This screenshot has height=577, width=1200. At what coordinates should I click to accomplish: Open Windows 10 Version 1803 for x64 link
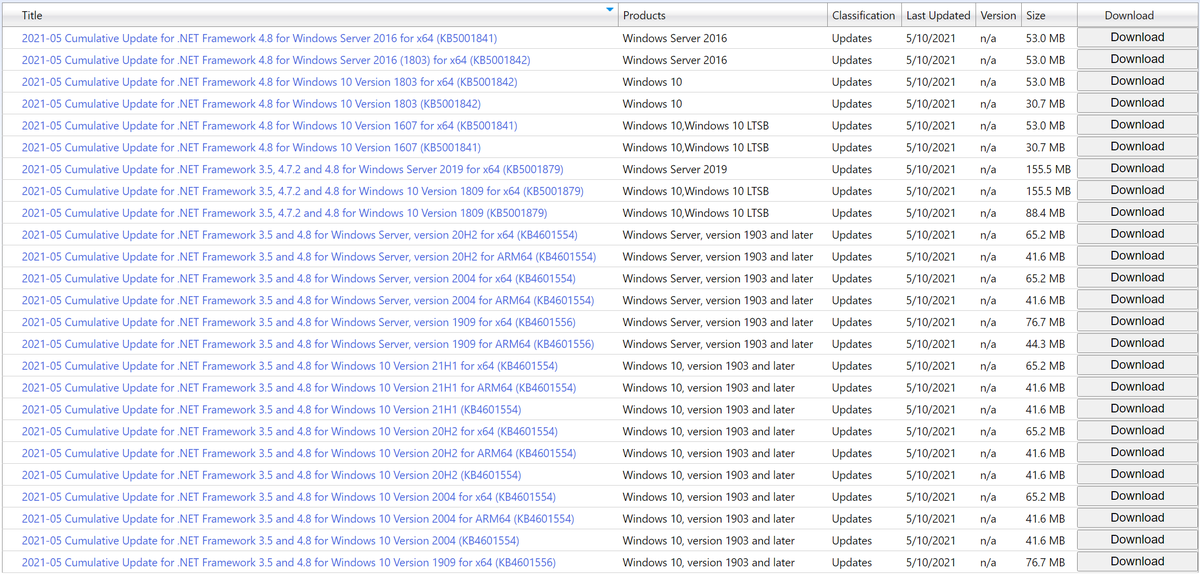point(269,82)
